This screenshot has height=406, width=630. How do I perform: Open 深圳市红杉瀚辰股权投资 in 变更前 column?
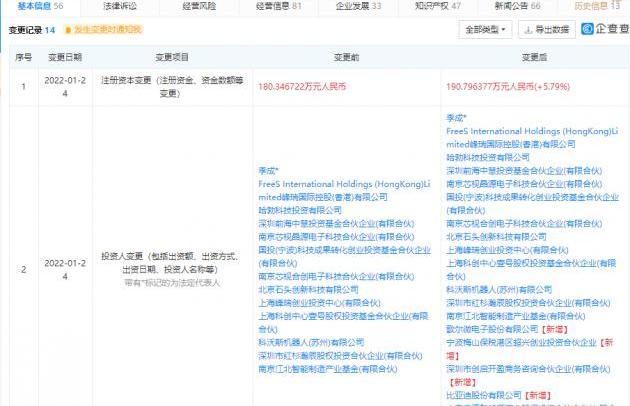(340, 356)
